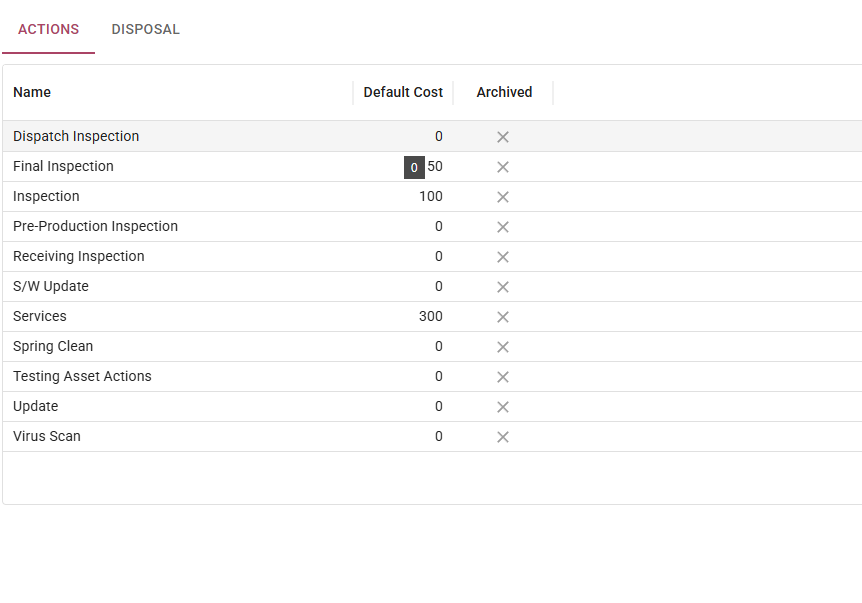The height and width of the screenshot is (603, 862).
Task: Toggle archived status for Virus Scan
Action: click(503, 437)
